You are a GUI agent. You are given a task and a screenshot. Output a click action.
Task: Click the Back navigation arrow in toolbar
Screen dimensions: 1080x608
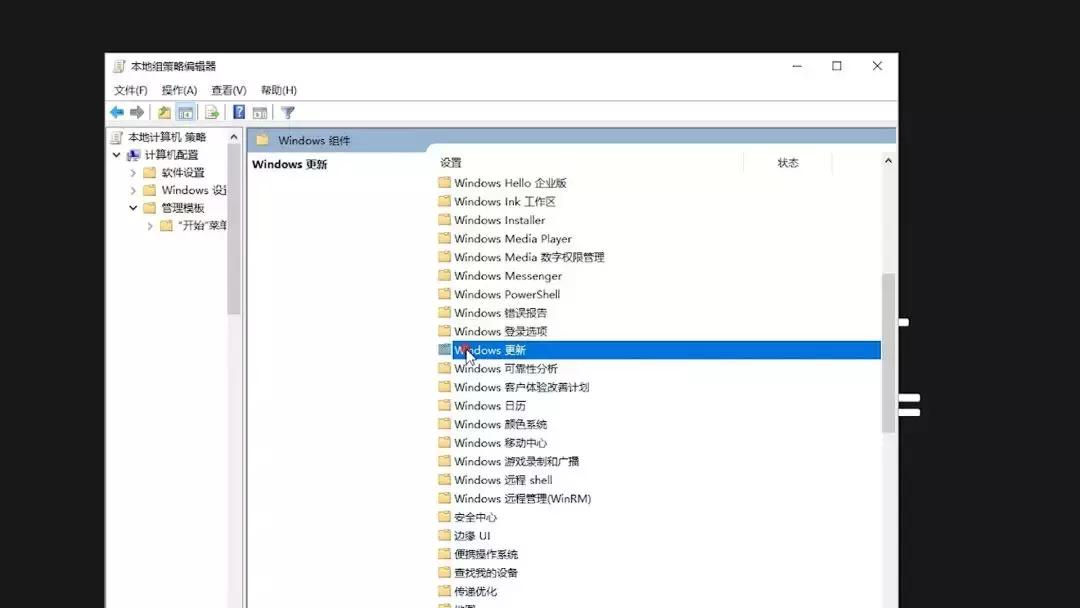[x=117, y=112]
